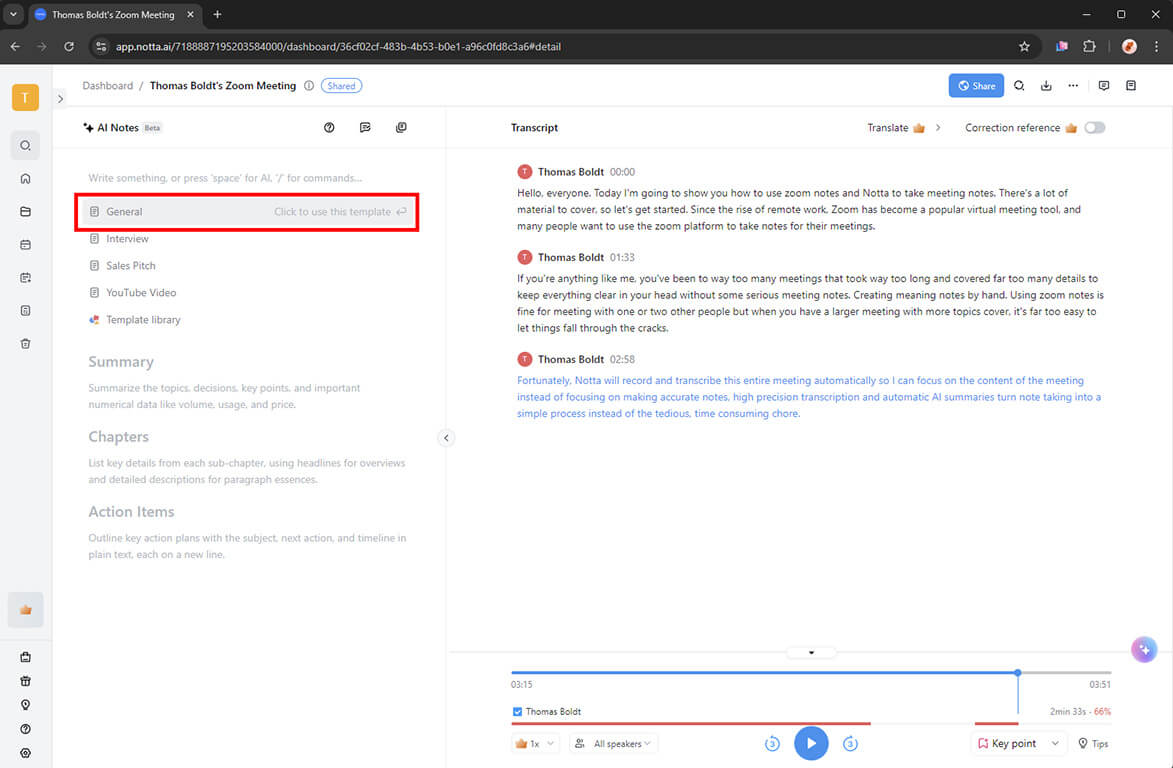
Task: Open the comments panel icon in header
Action: click(1103, 86)
